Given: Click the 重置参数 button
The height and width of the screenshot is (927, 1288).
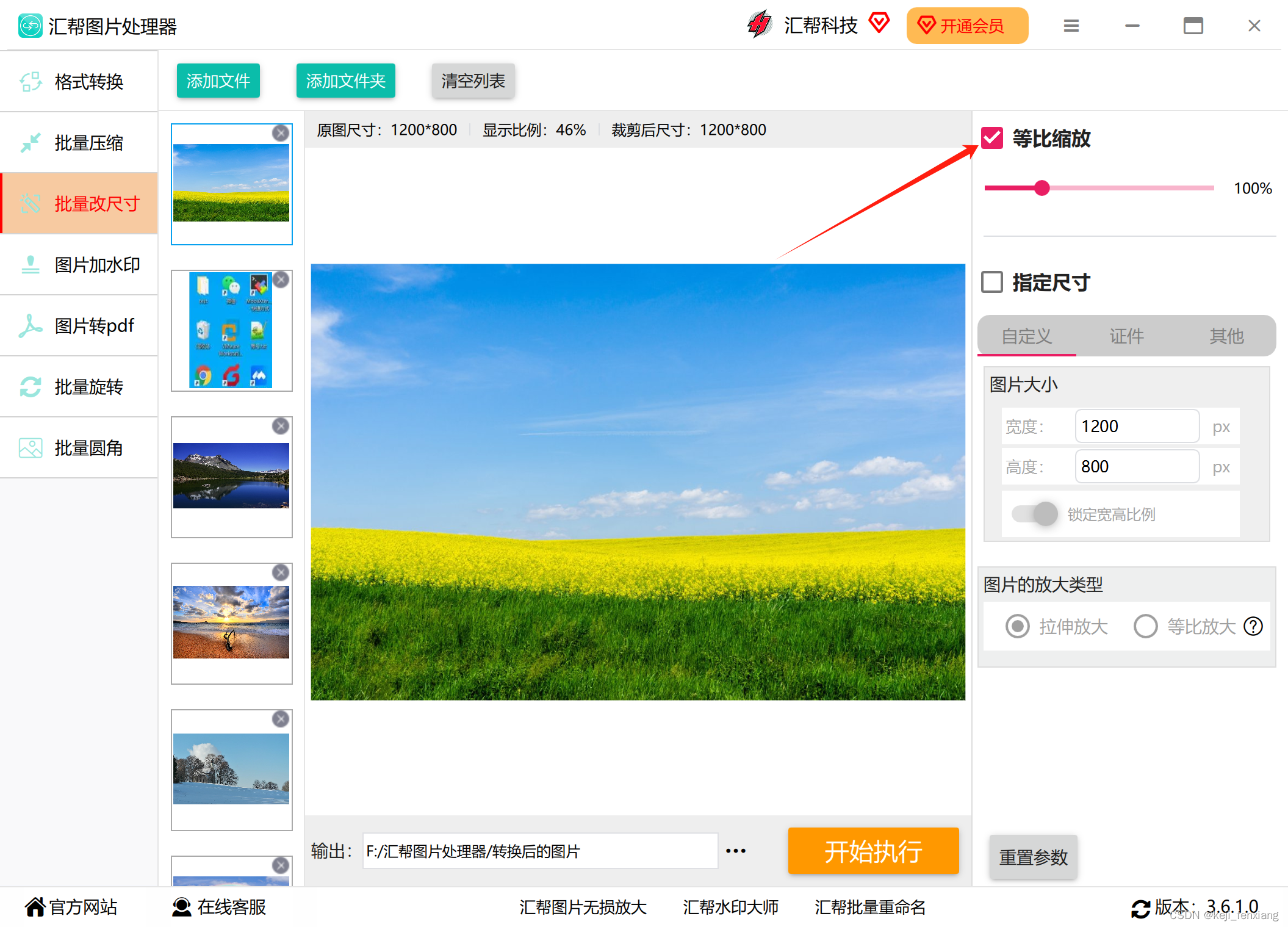Looking at the screenshot, I should tap(1034, 857).
